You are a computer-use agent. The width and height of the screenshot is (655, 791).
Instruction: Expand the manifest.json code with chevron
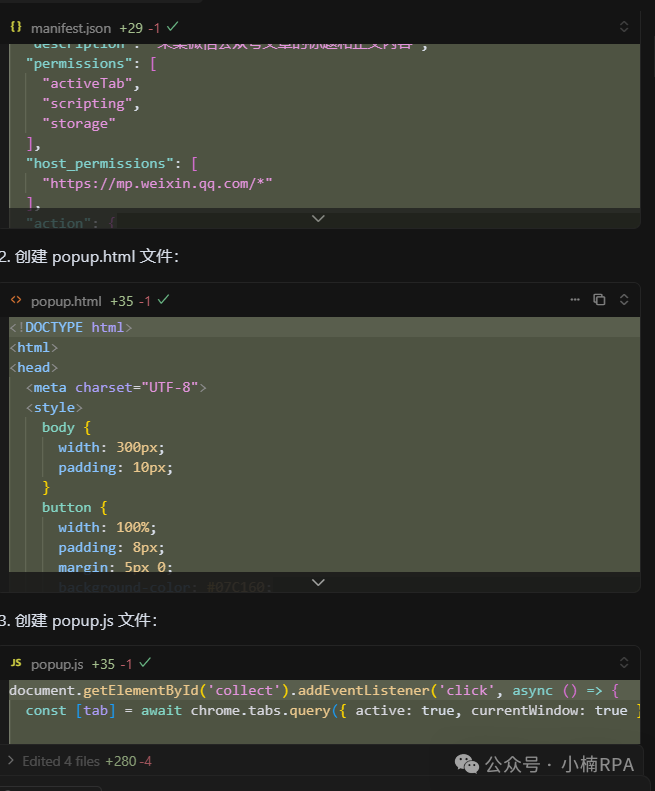pyautogui.click(x=318, y=218)
